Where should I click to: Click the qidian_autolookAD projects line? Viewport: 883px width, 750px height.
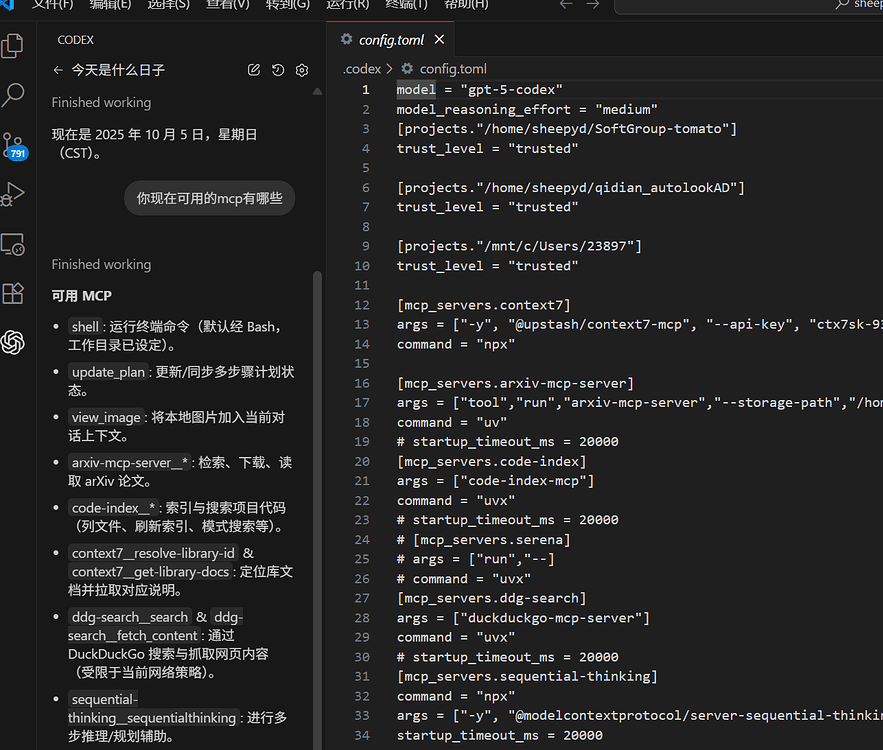[570, 188]
